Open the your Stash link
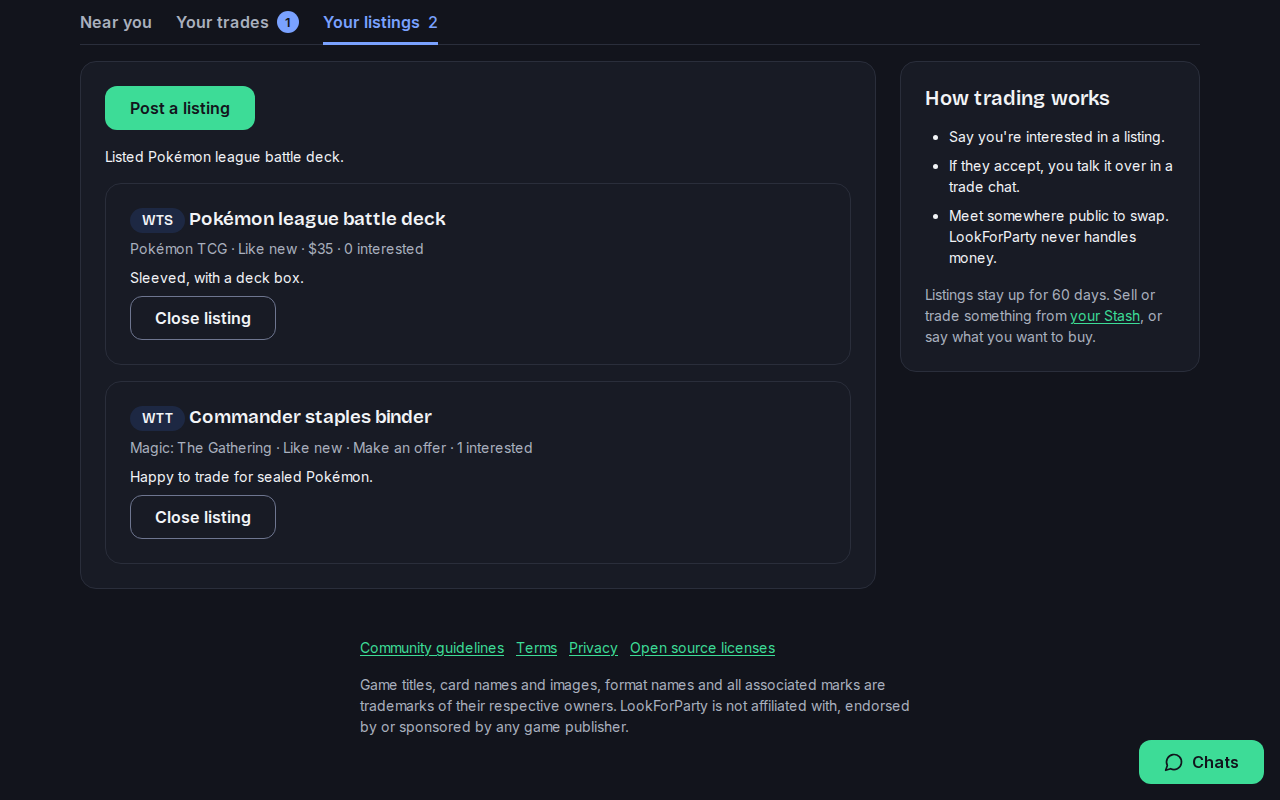Screen dimensions: 1280x800 point(1105,316)
